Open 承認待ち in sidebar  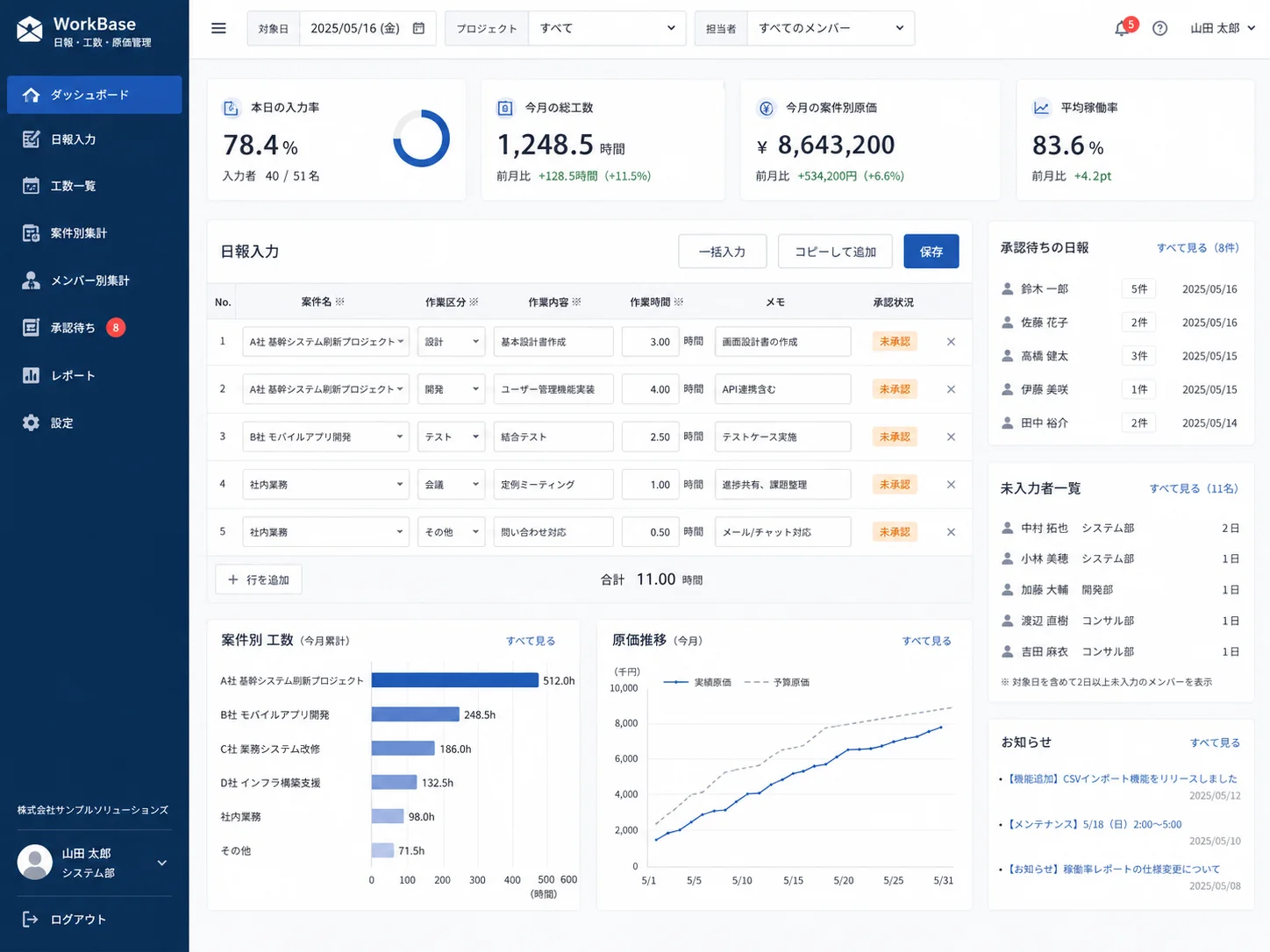(95, 328)
